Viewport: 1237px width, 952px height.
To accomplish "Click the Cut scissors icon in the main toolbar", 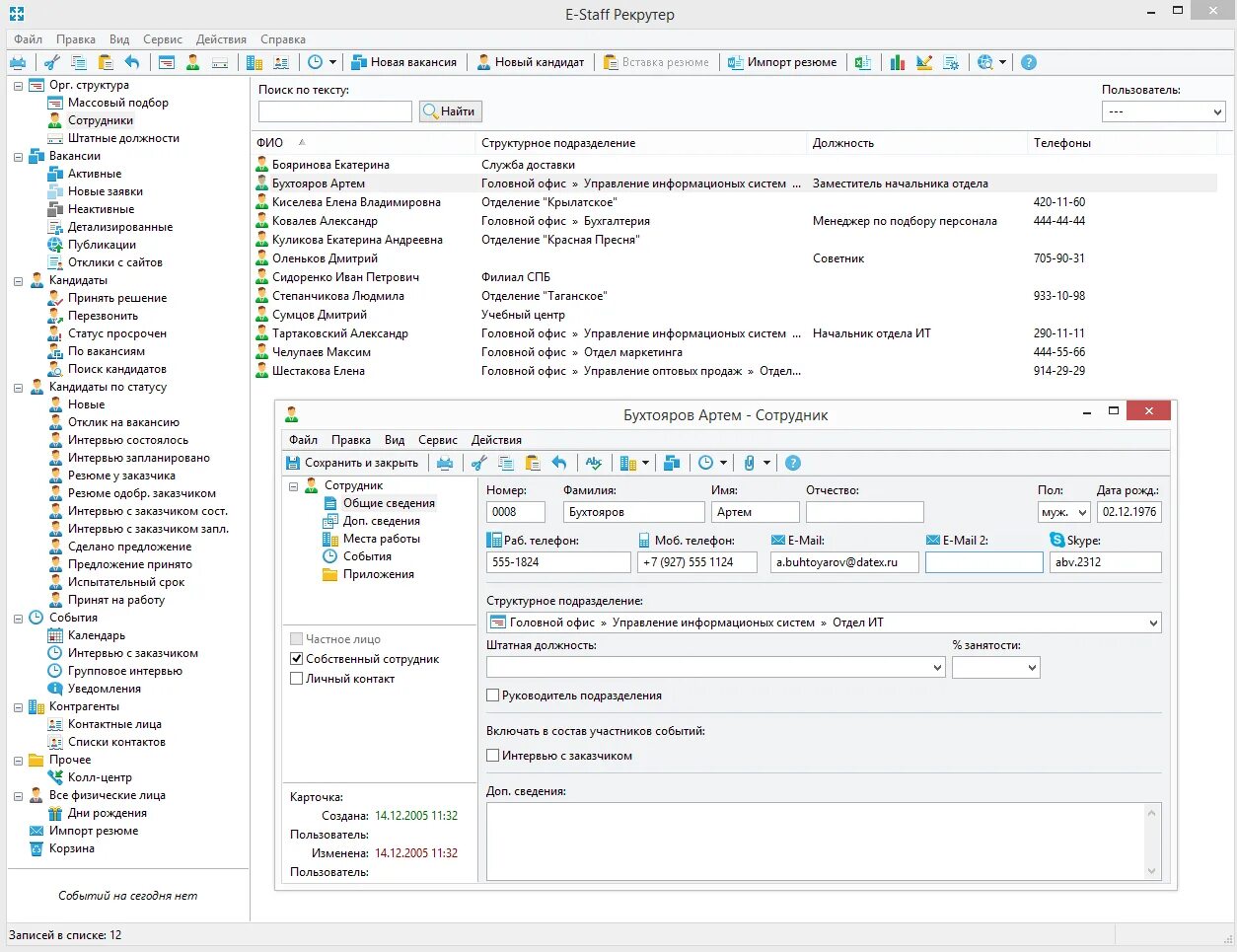I will [x=51, y=62].
